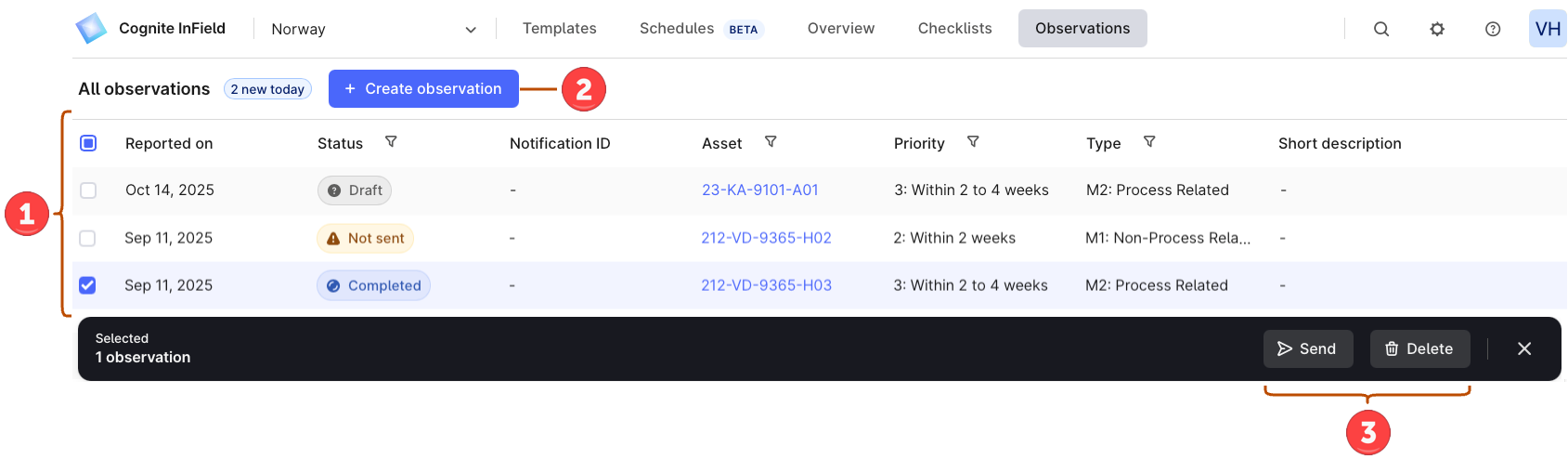This screenshot has height=459, width=1568.
Task: Click the M1: Non-Process Rela... type cell
Action: (1168, 238)
